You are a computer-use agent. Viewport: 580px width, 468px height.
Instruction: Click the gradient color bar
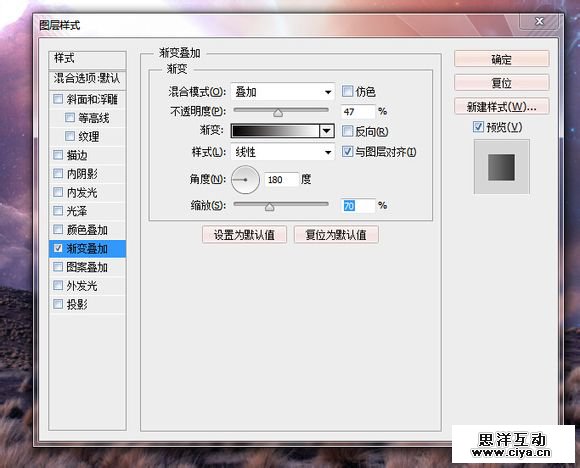tap(275, 131)
